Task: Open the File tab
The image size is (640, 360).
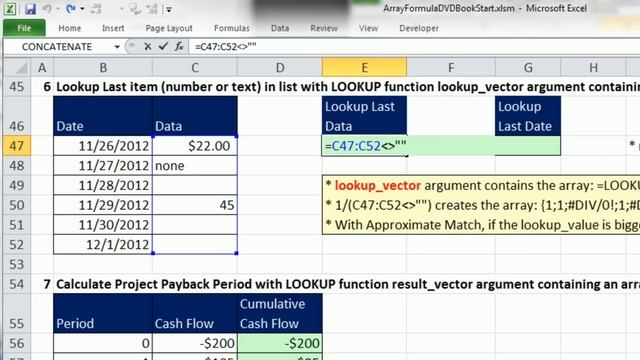Action: tap(24, 28)
